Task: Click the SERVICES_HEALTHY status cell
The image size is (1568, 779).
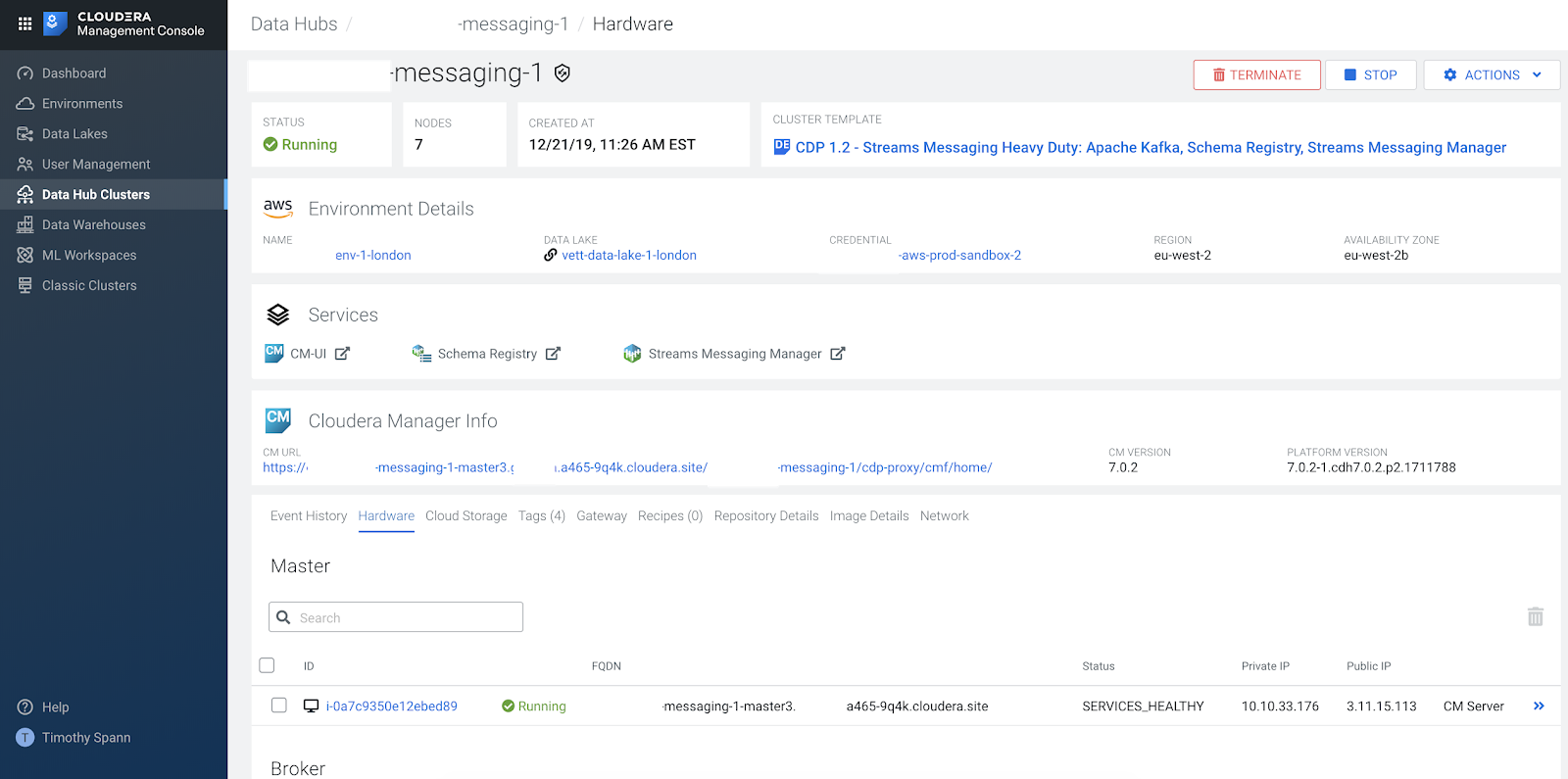Action: point(1143,706)
